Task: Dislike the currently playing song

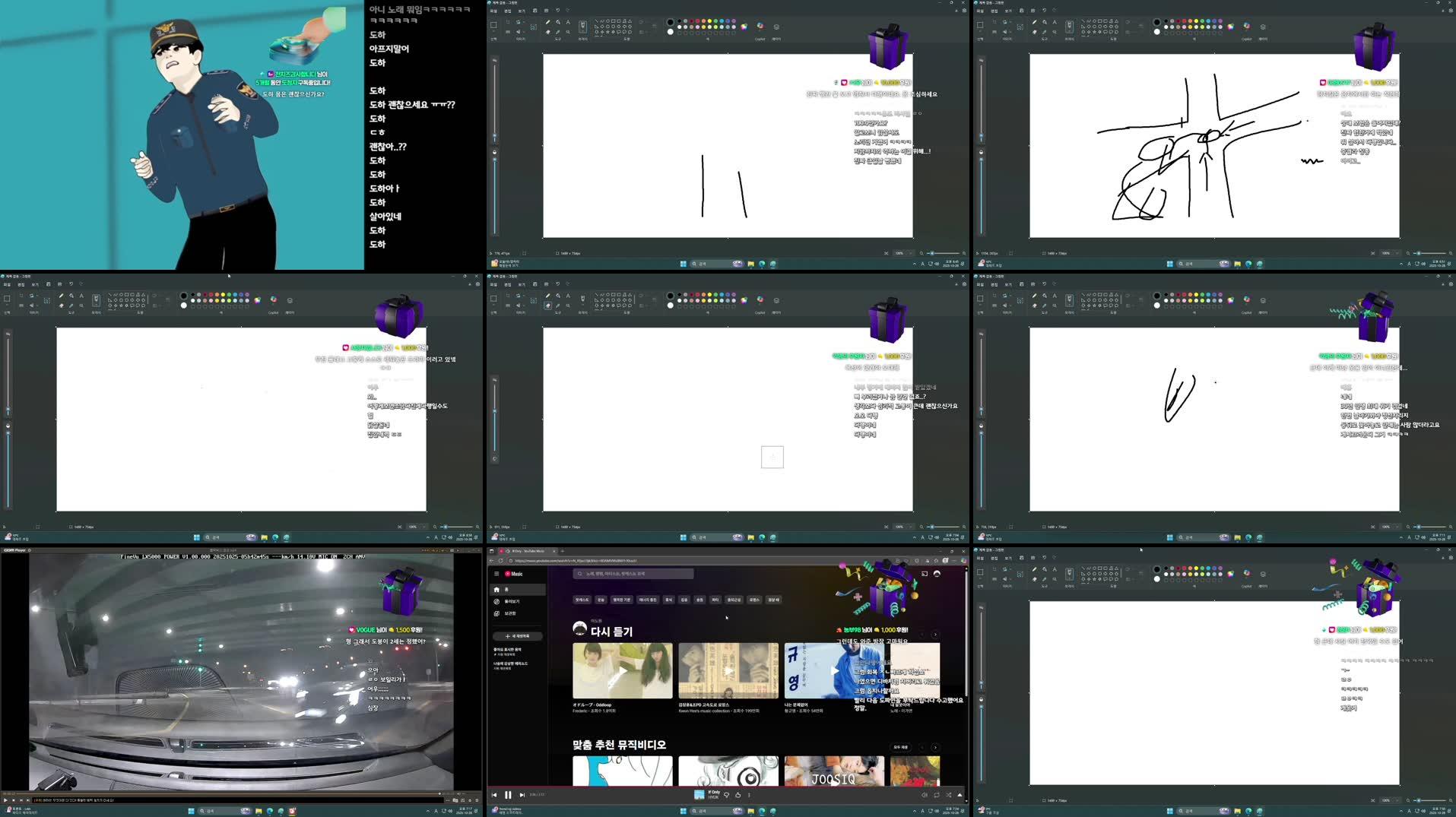Action: pos(726,794)
